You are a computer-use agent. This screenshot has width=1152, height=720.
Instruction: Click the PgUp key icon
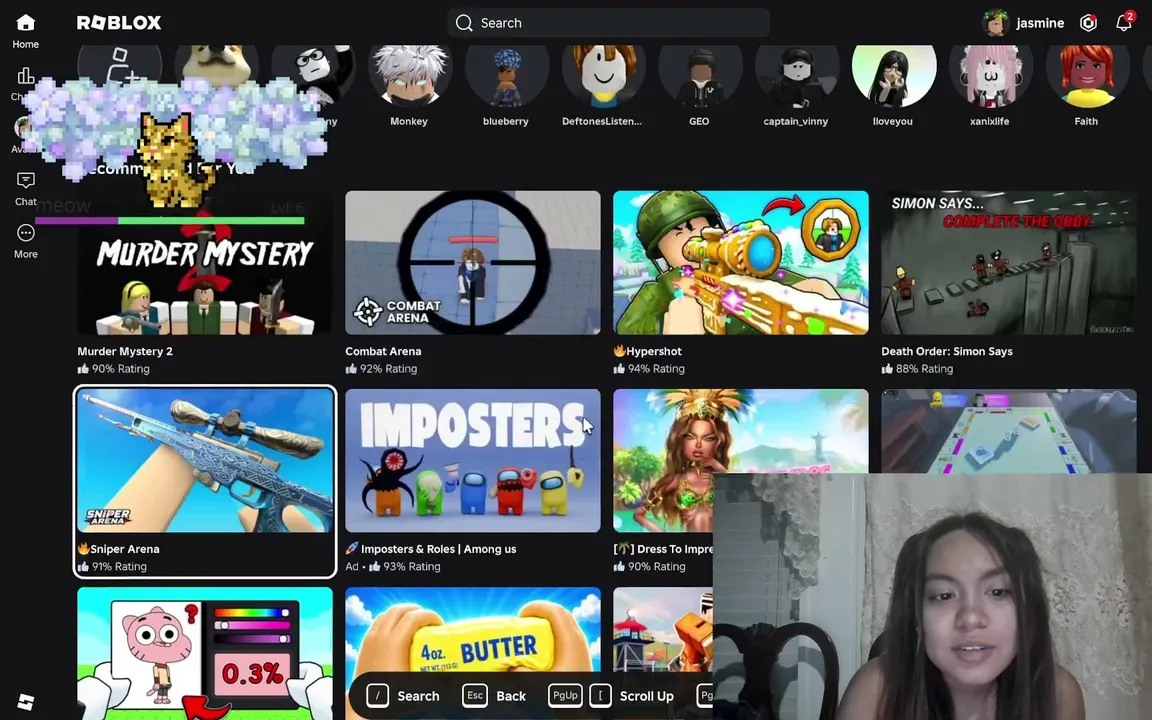click(565, 695)
